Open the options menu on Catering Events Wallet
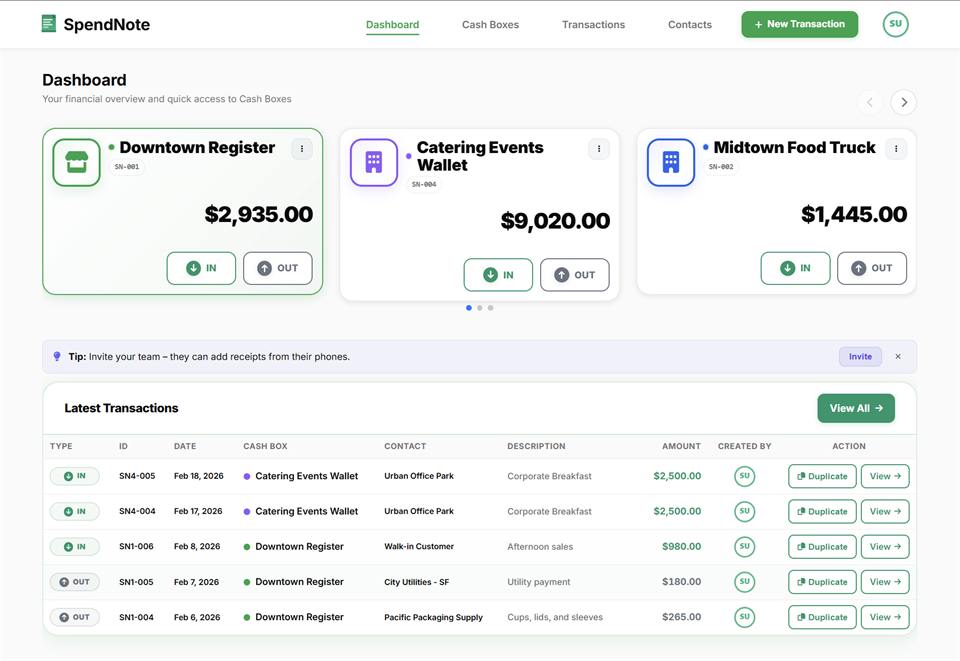Image resolution: width=960 pixels, height=661 pixels. pos(598,148)
